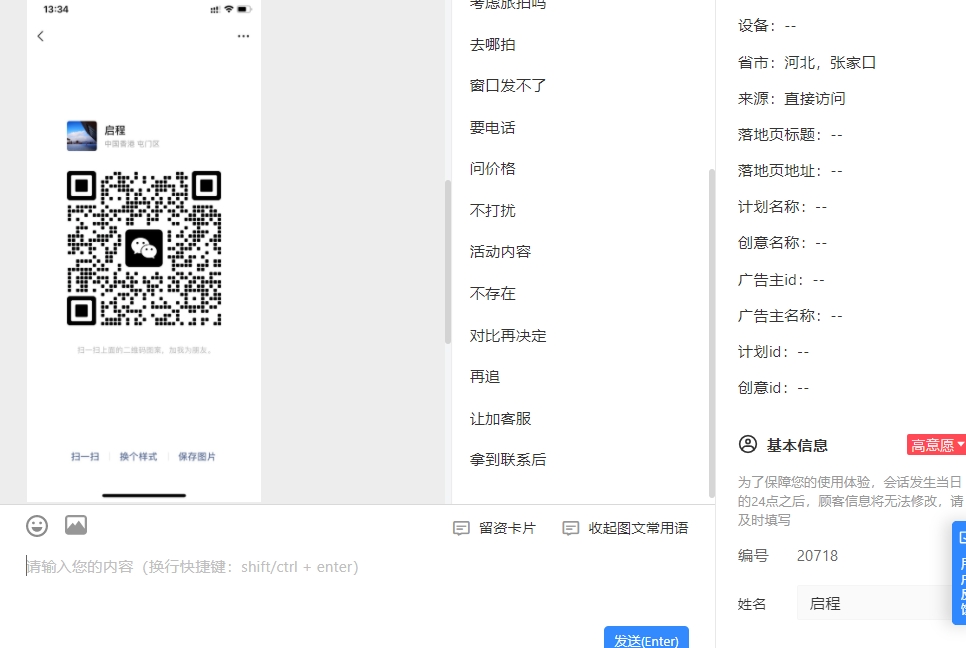Image resolution: width=966 pixels, height=648 pixels.
Task: Click the 启程 profile avatar
Action: tap(82, 136)
